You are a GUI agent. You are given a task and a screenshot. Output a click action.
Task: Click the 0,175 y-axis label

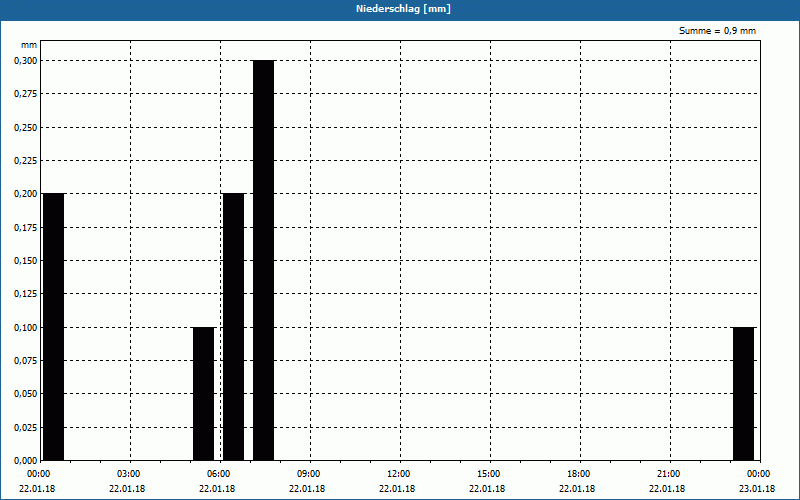coord(26,228)
